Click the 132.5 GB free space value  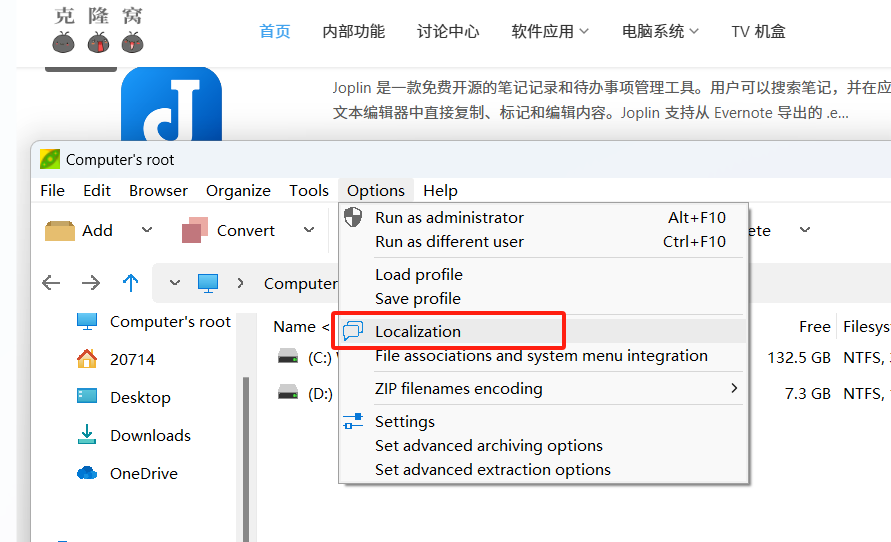(x=799, y=357)
